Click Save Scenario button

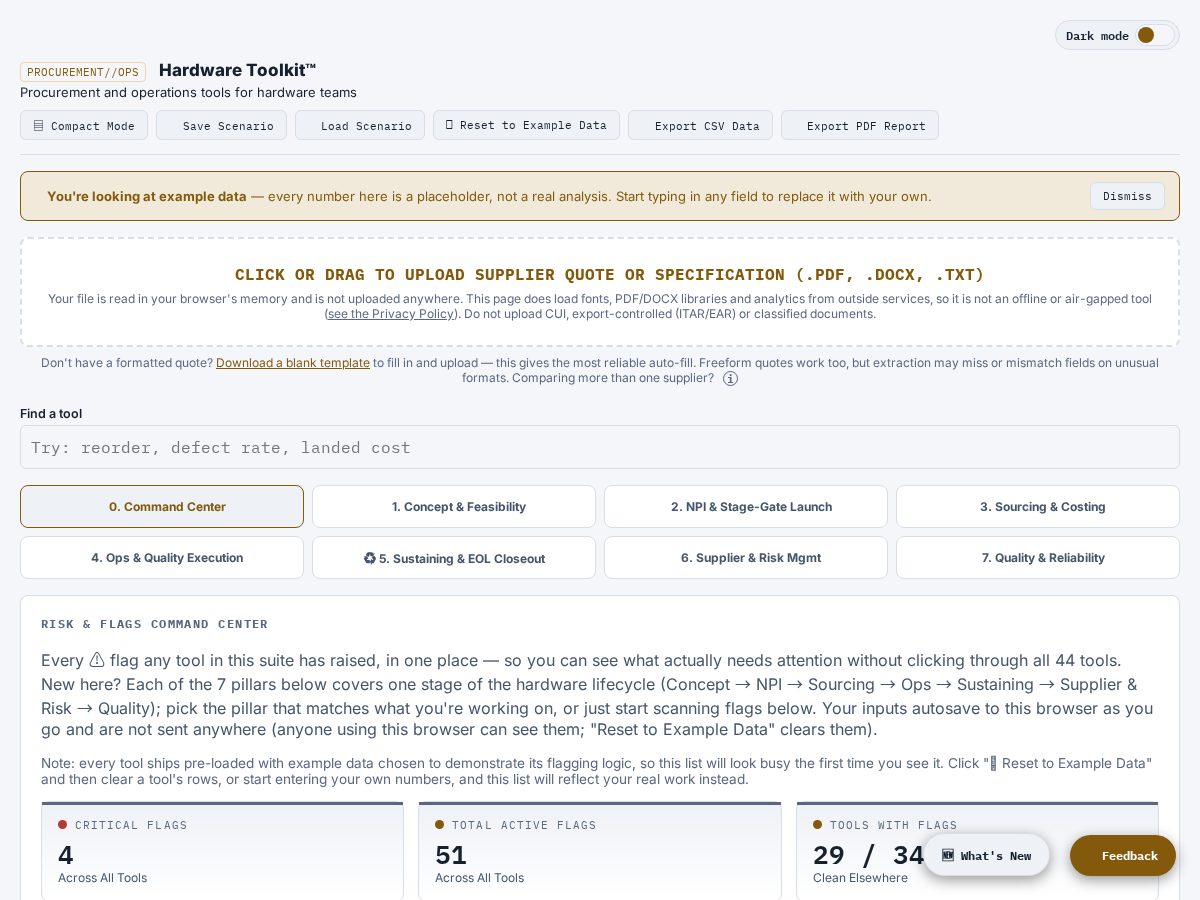221,125
